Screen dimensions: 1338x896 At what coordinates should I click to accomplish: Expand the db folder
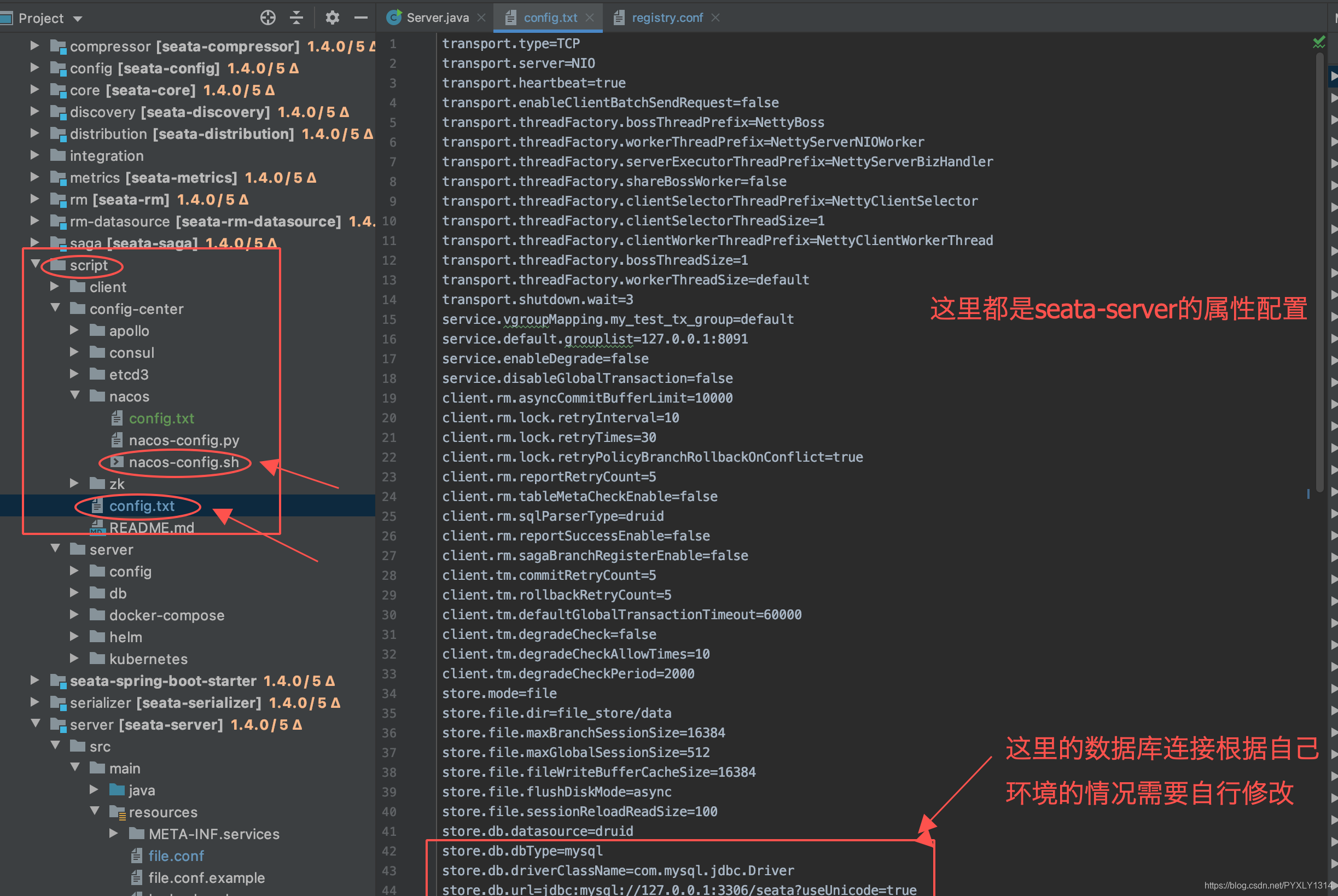[74, 592]
